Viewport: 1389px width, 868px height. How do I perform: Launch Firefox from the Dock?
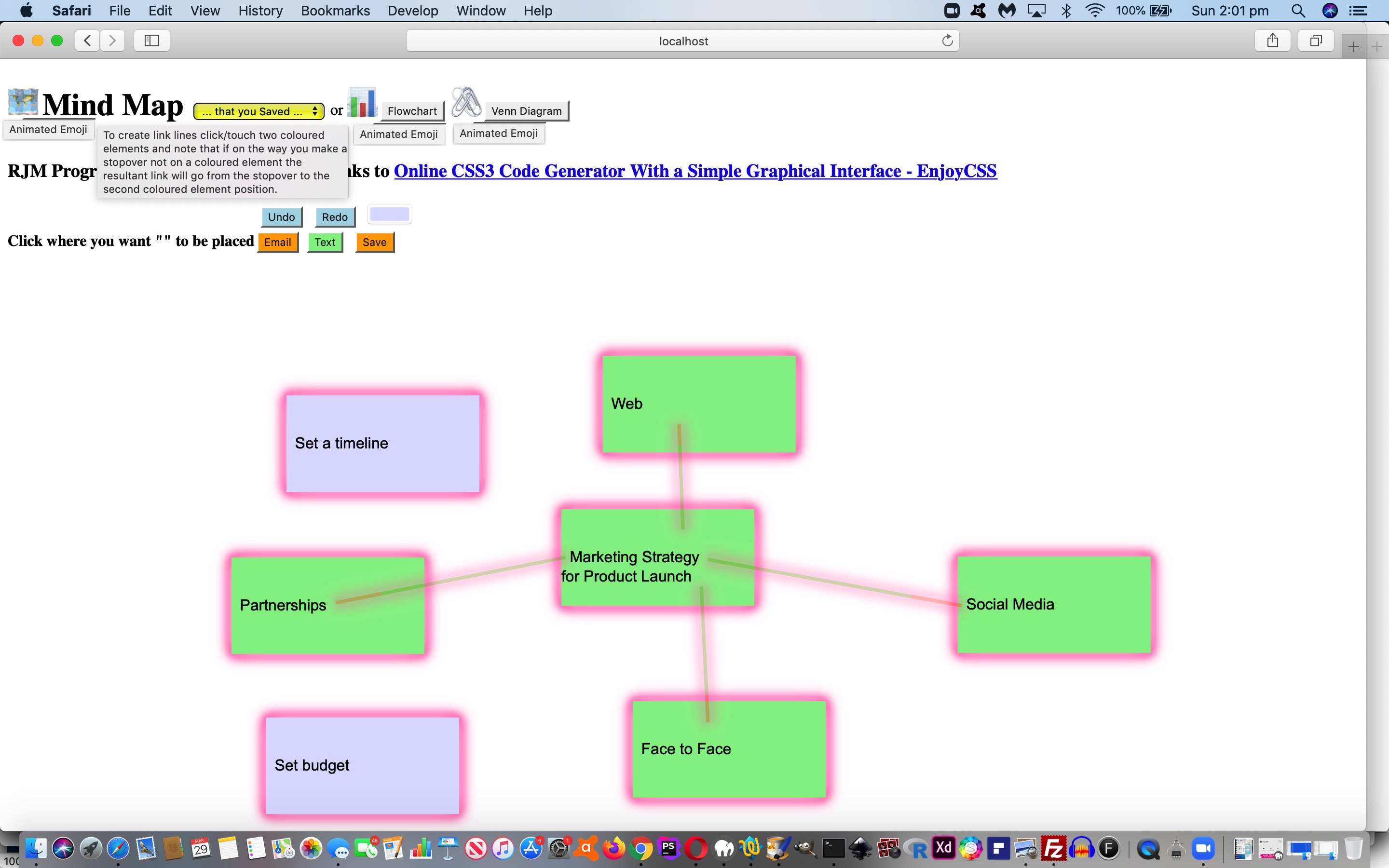[613, 848]
